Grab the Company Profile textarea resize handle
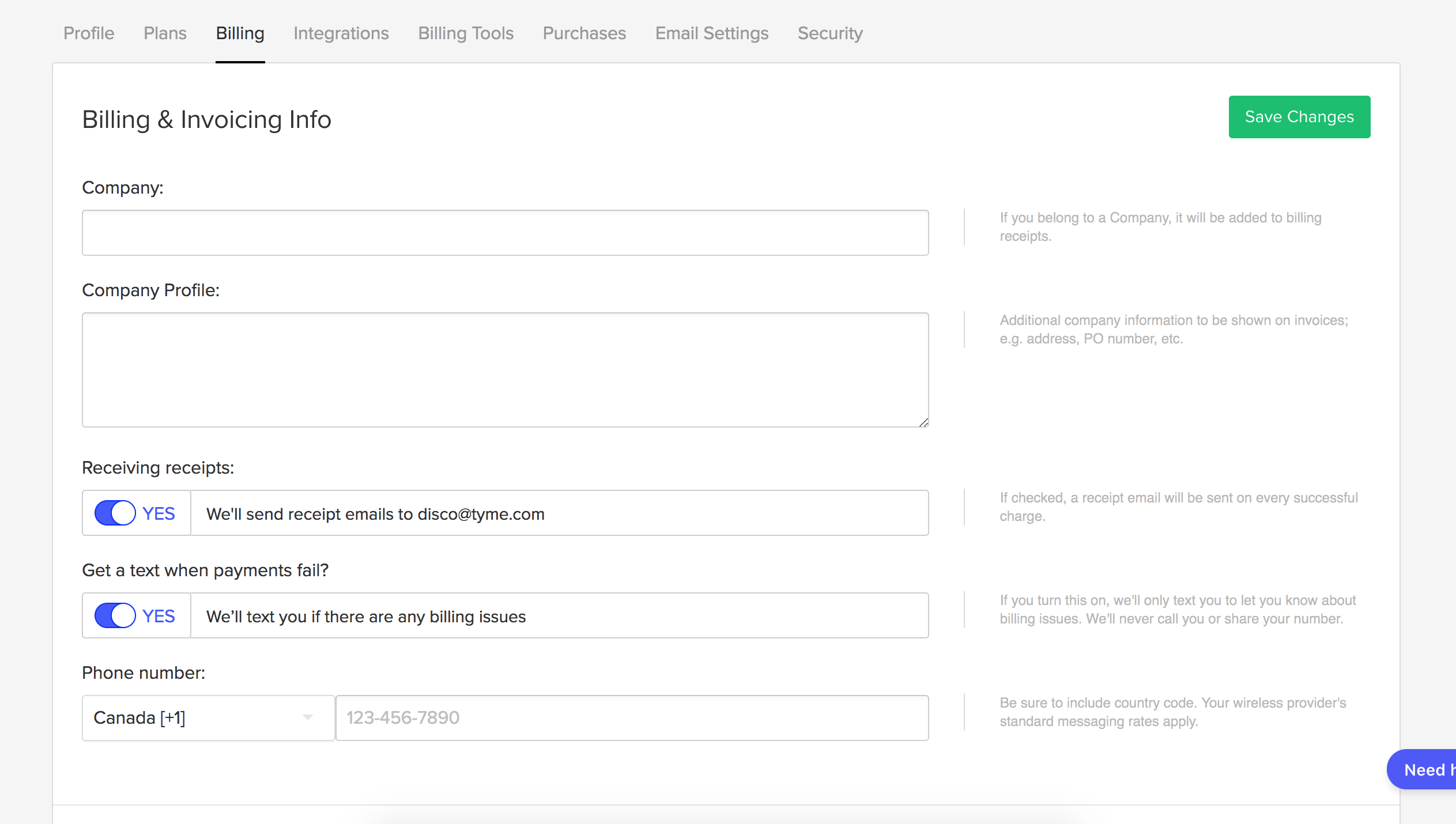Viewport: 1456px width, 824px height. 923,422
